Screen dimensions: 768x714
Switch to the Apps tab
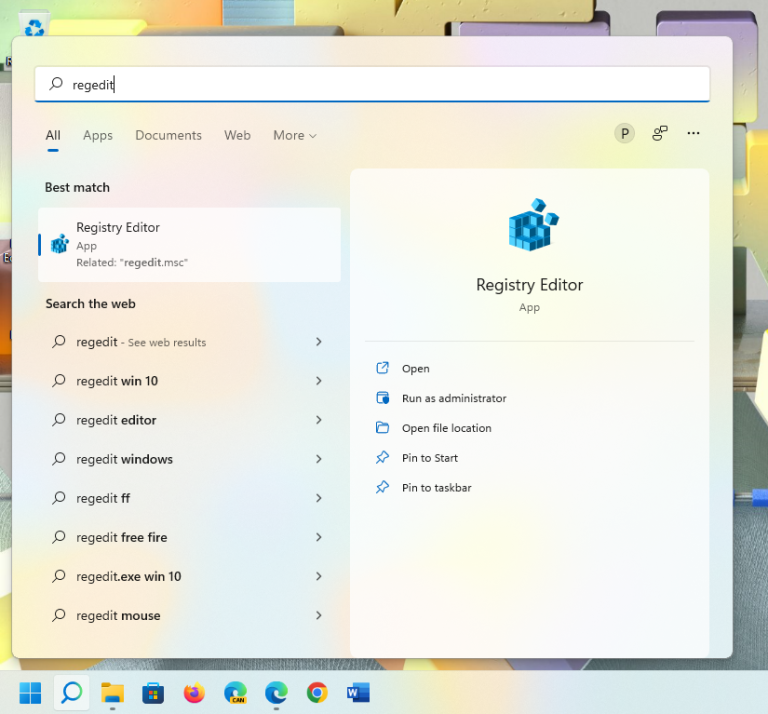pyautogui.click(x=98, y=135)
